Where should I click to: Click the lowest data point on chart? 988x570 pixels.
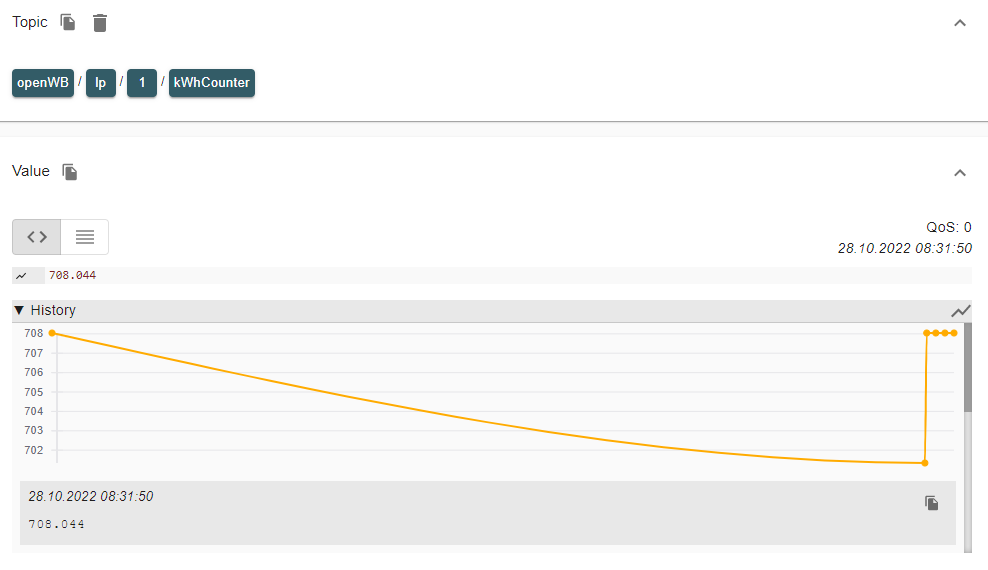coord(924,463)
